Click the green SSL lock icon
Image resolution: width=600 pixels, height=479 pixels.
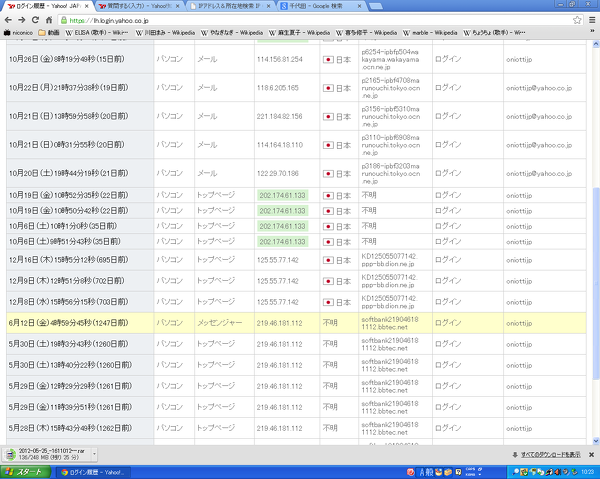pos(64,20)
